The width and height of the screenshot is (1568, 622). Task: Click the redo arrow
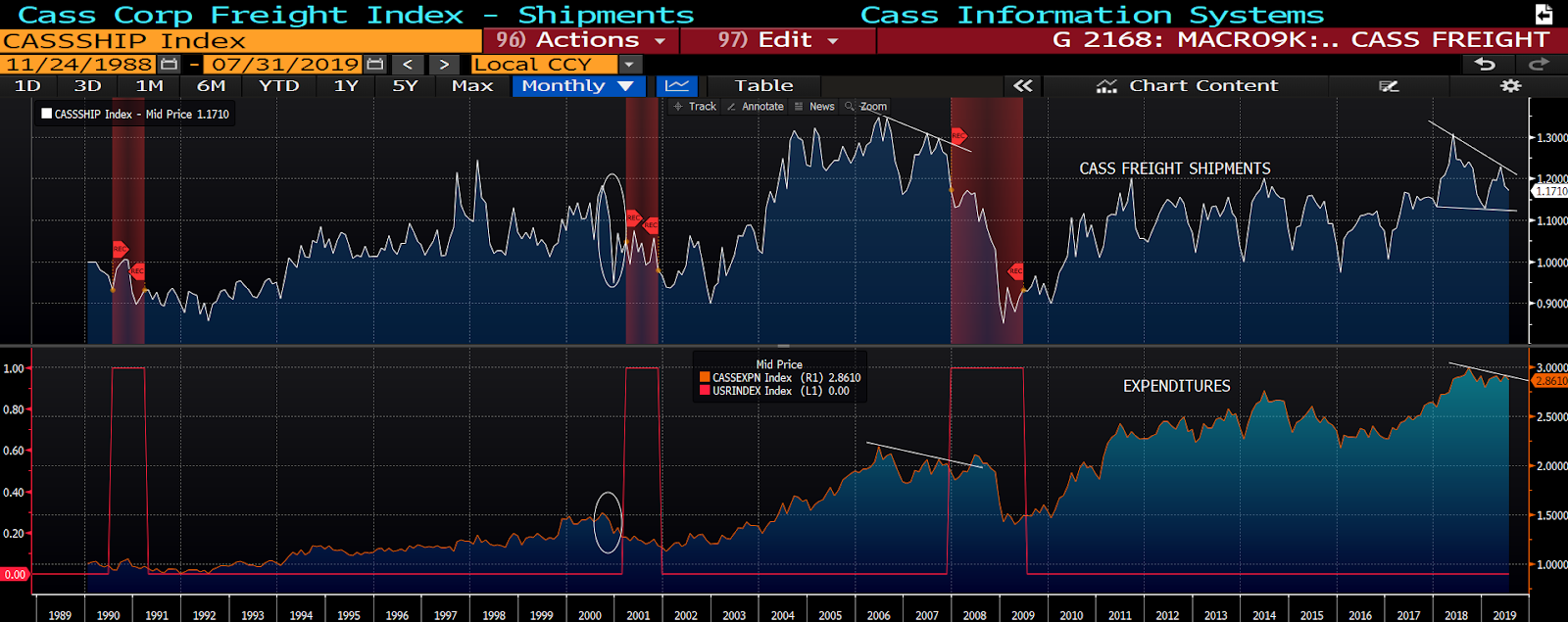click(1539, 64)
